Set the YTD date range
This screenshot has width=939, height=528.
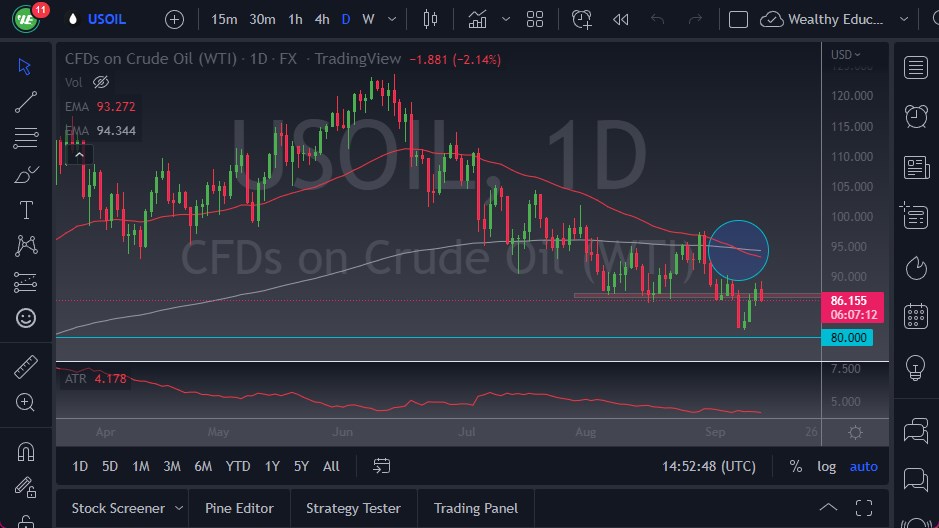coord(238,466)
